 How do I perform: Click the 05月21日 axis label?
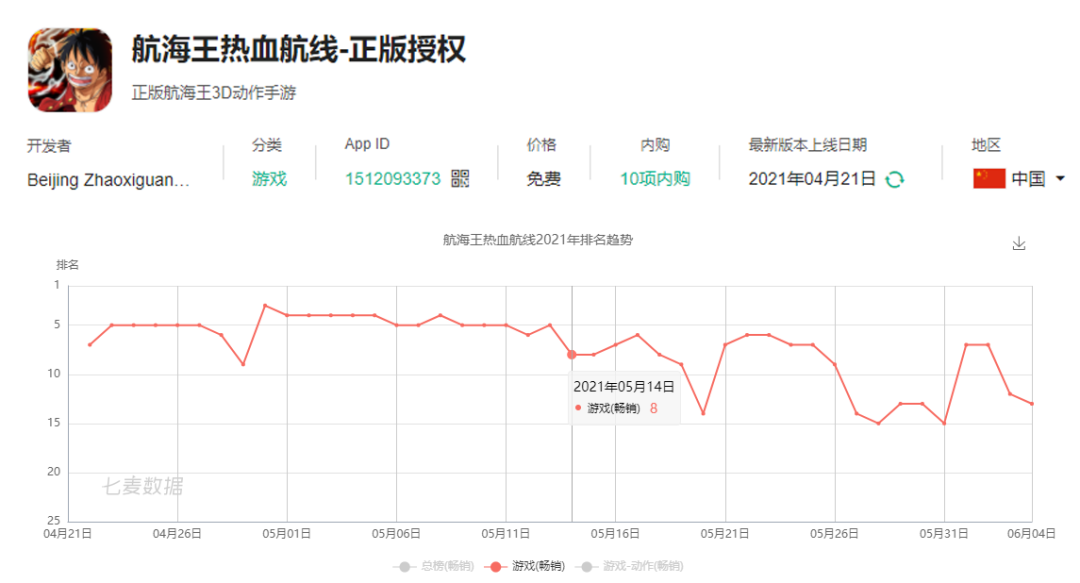pos(725,534)
